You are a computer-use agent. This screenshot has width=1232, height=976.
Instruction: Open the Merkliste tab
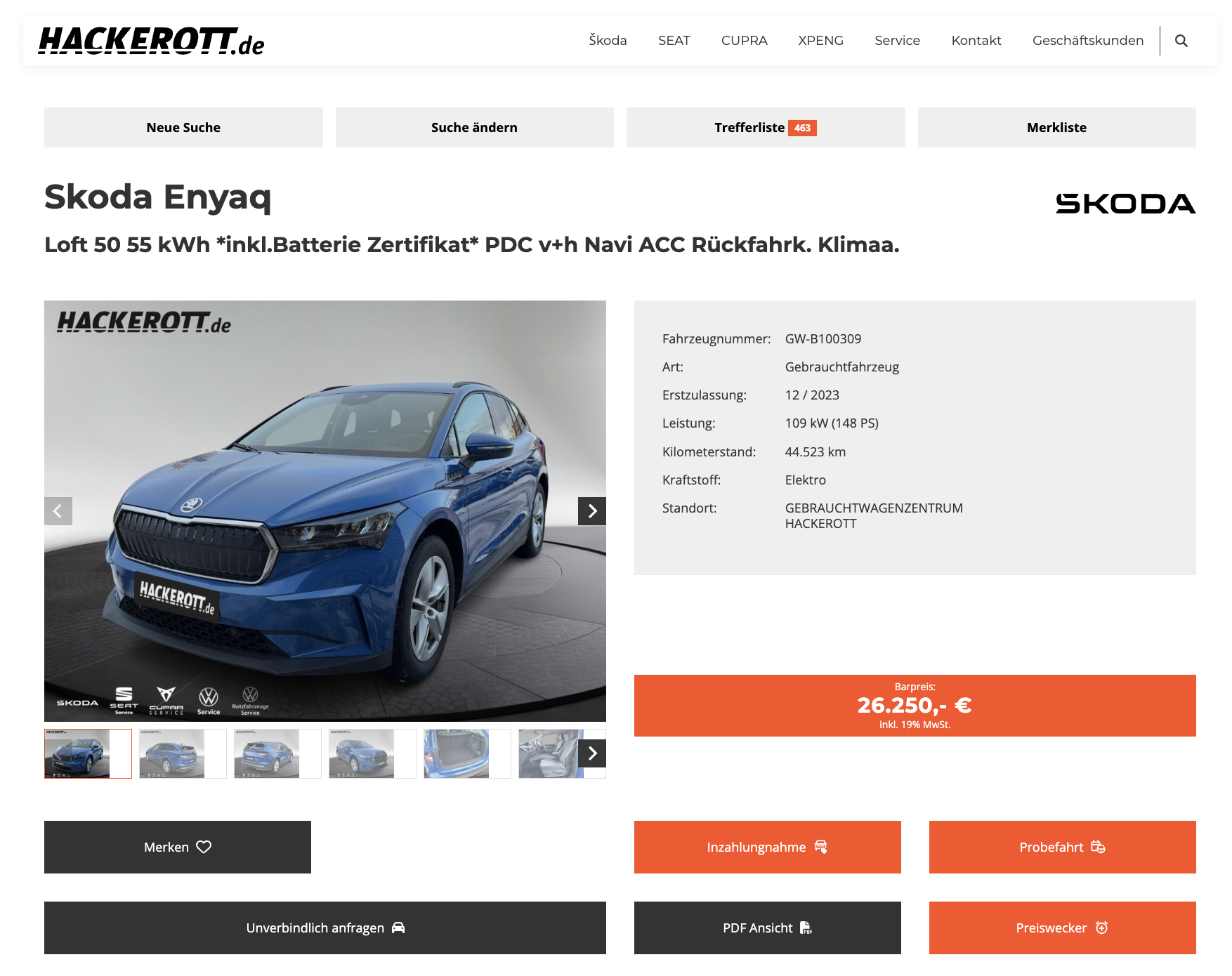pyautogui.click(x=1056, y=128)
